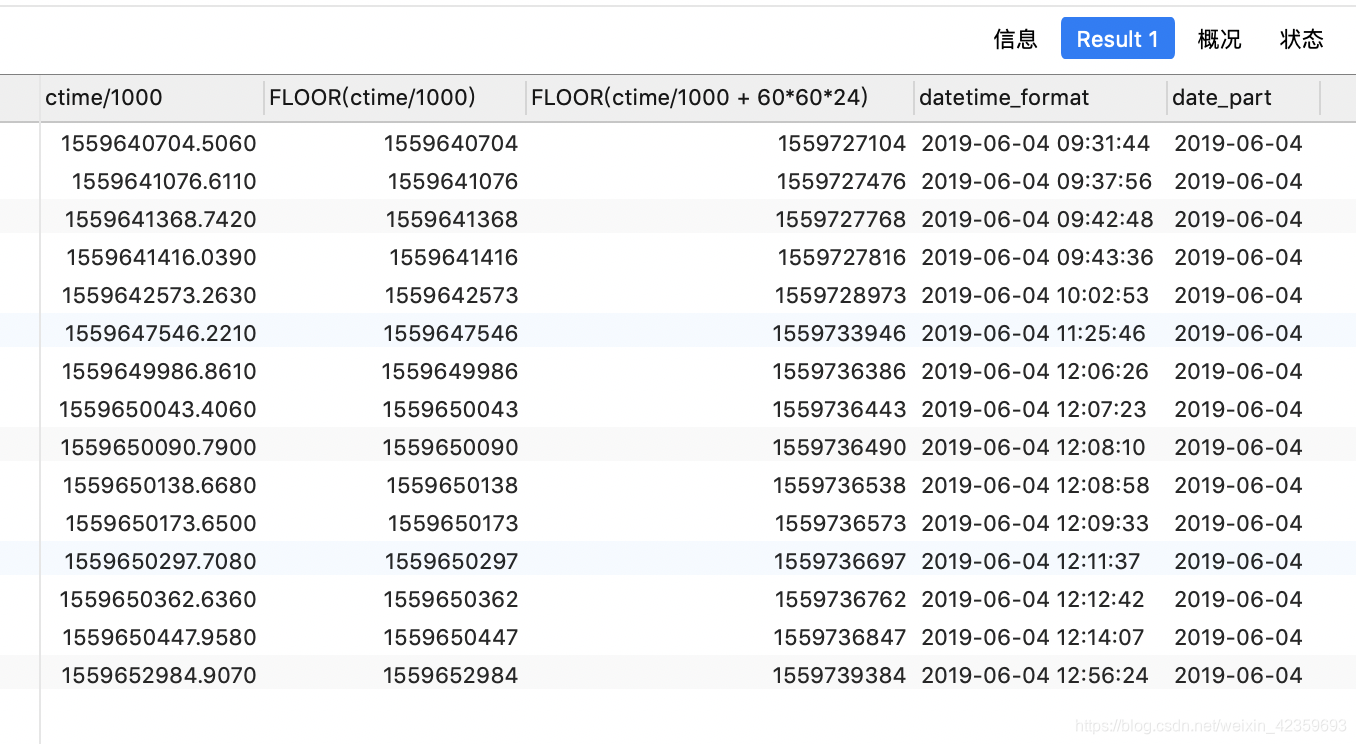
Task: Click value 1559739384
Action: coord(839,675)
